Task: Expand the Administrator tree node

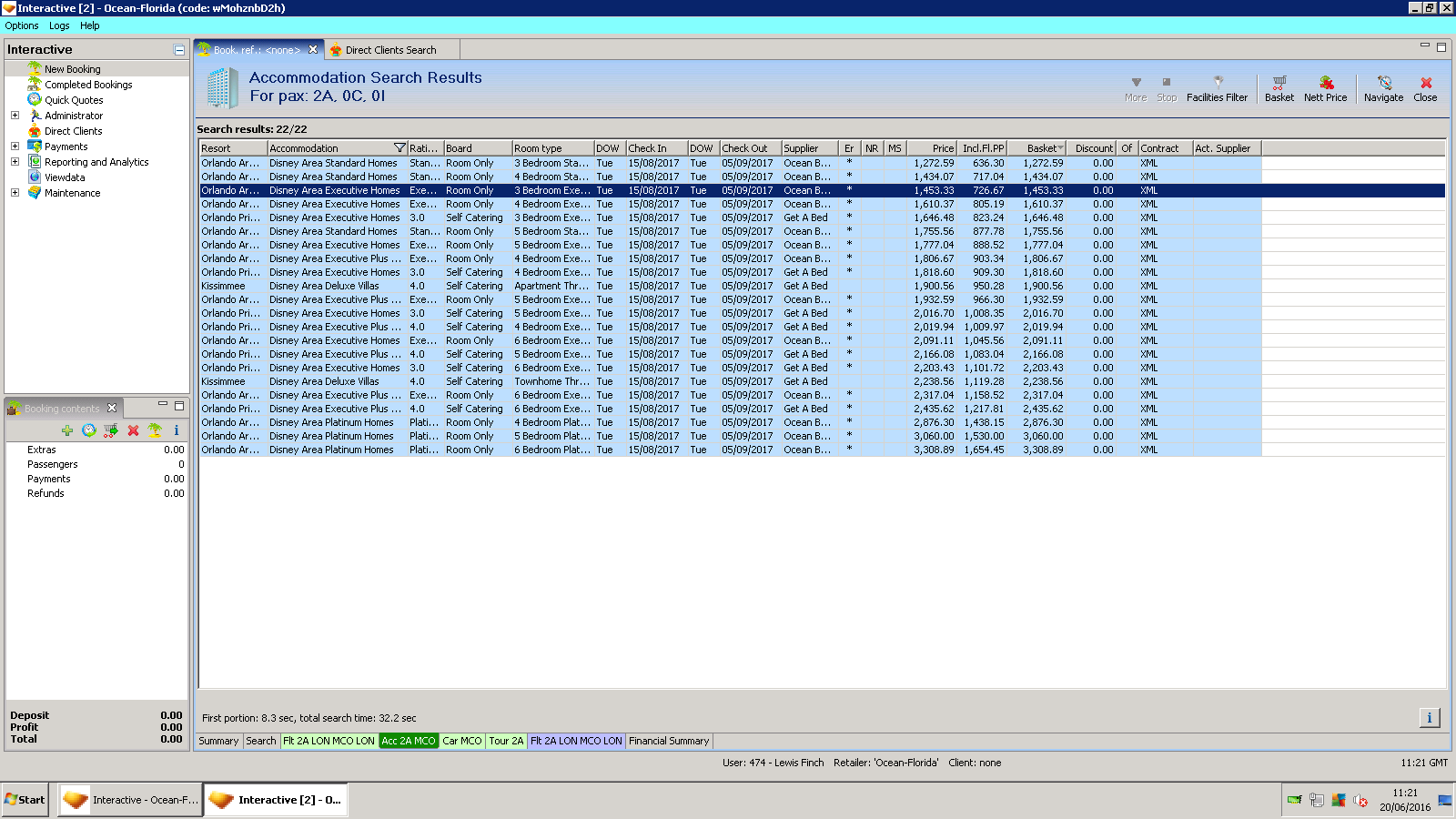Action: [15, 116]
